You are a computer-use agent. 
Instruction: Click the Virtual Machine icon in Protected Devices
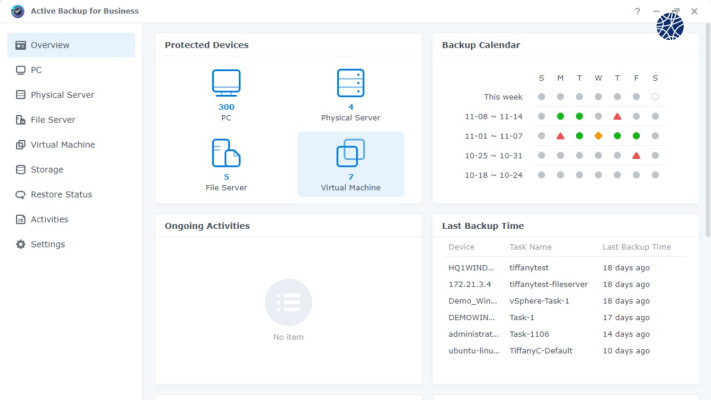point(351,153)
